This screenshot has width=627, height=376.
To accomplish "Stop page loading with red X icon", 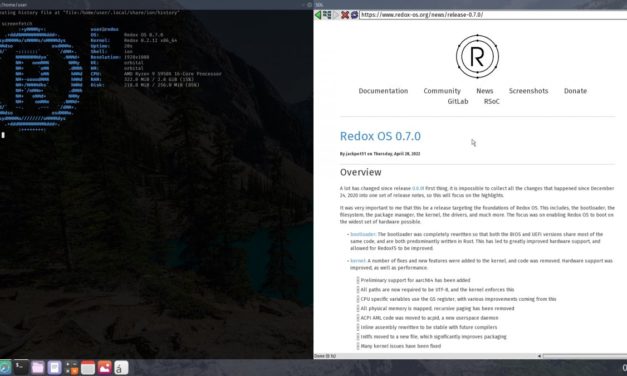I will click(345, 15).
